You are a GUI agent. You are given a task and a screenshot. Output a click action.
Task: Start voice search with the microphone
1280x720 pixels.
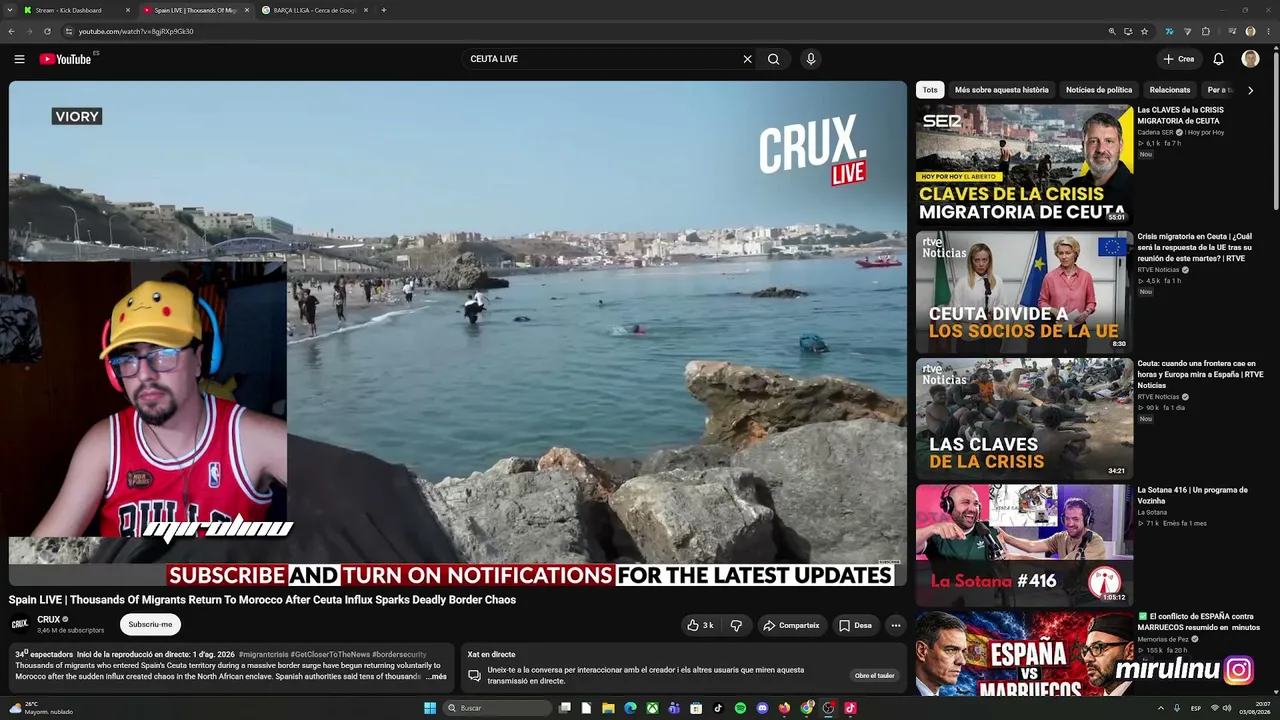click(811, 59)
